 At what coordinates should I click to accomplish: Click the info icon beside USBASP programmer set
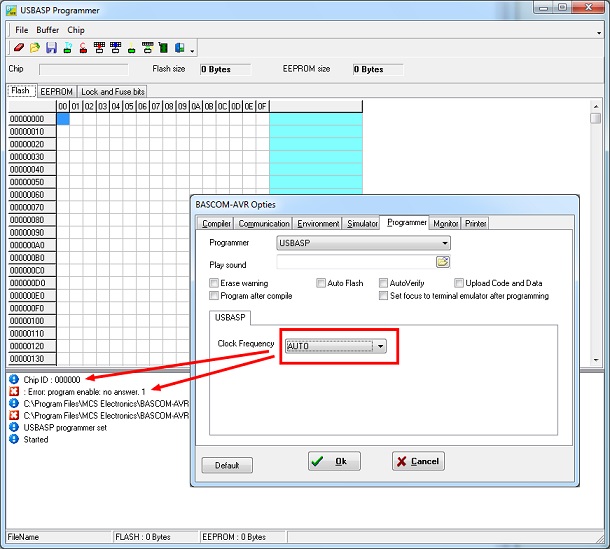pos(14,427)
